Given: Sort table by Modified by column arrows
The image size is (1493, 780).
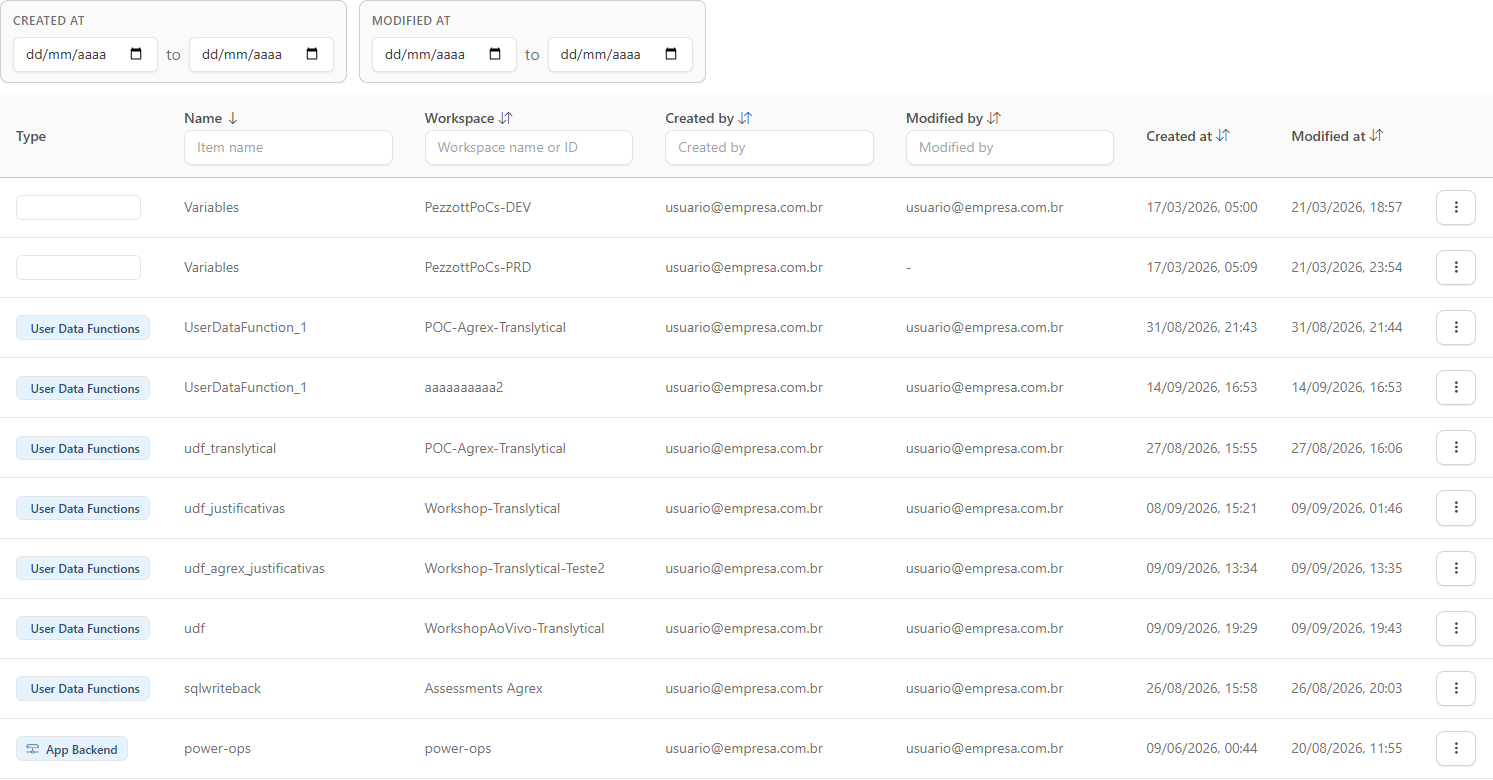Looking at the screenshot, I should point(994,118).
